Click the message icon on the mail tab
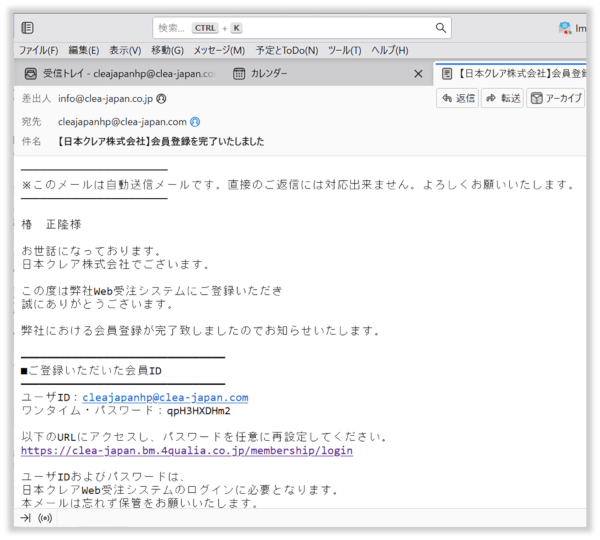Viewport: 600px width, 540px height. (447, 73)
